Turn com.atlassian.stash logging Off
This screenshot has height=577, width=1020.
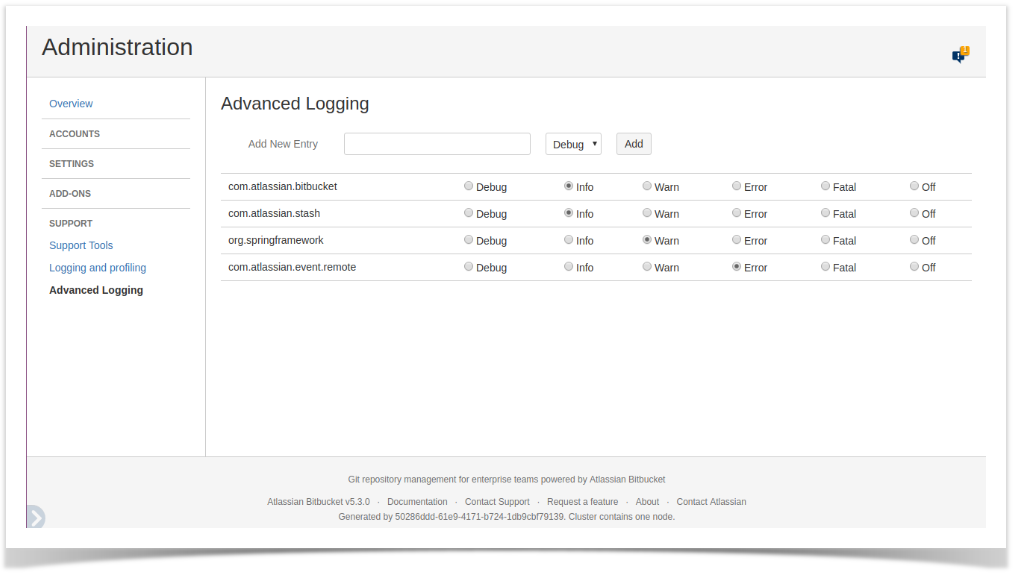[914, 213]
